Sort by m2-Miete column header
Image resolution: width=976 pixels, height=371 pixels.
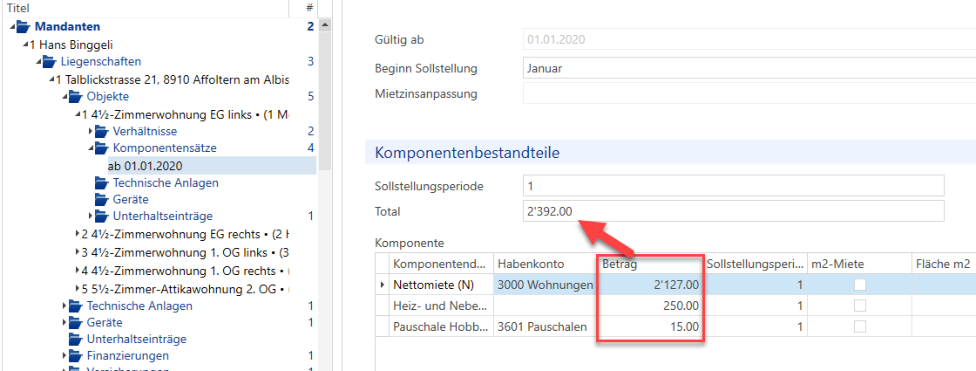860,264
